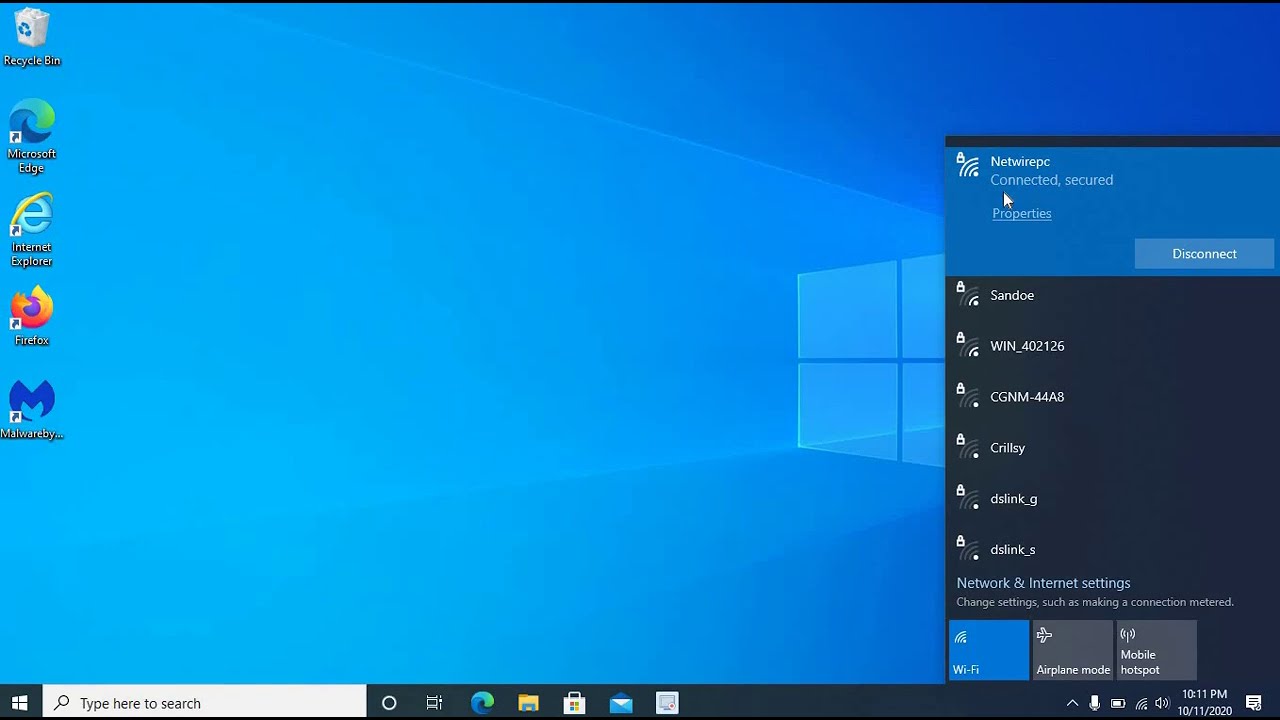Click the battery icon in the system tray

(x=1118, y=703)
